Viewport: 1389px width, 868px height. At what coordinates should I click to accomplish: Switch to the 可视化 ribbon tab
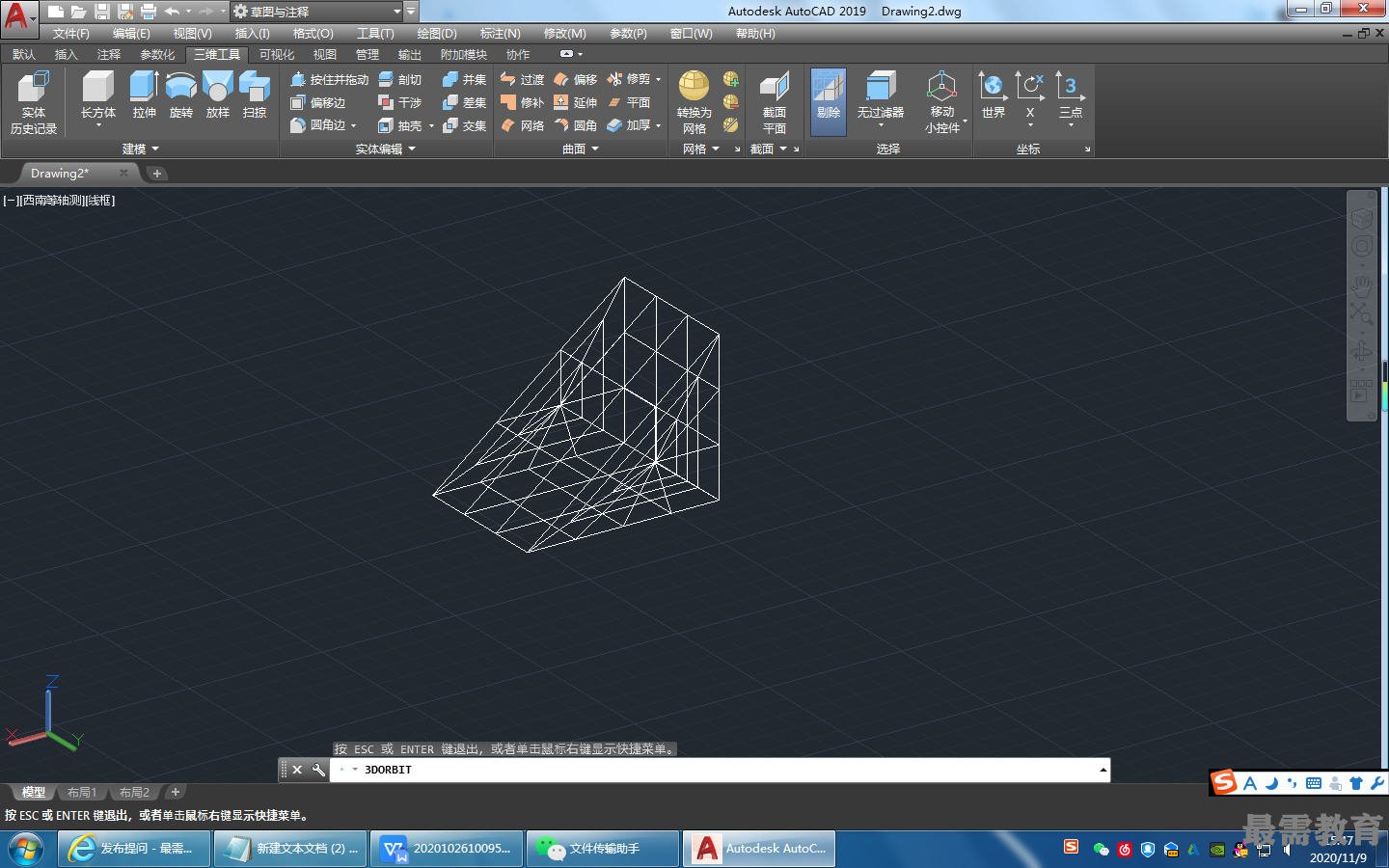pyautogui.click(x=277, y=55)
